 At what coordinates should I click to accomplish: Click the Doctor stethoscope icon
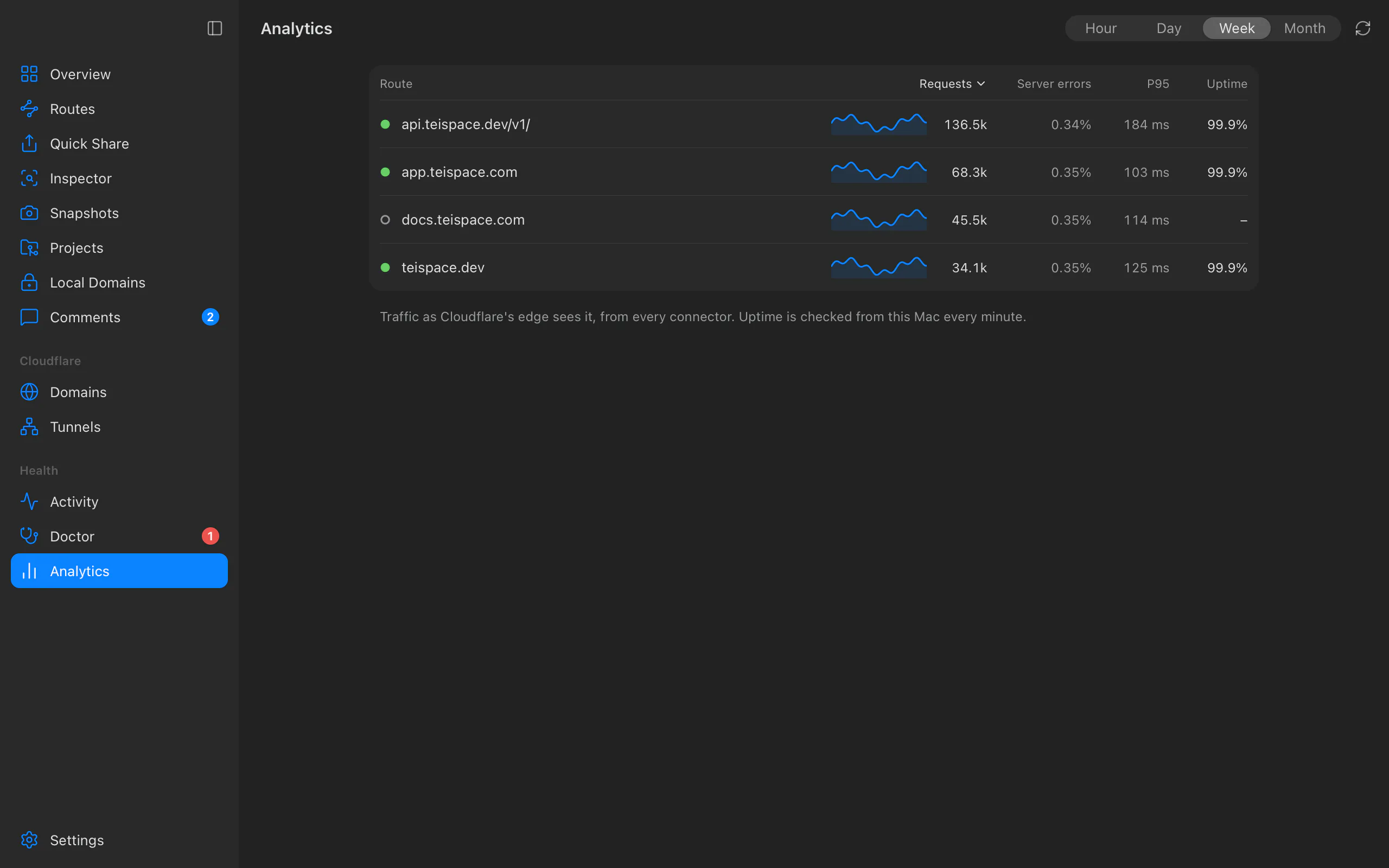click(29, 536)
